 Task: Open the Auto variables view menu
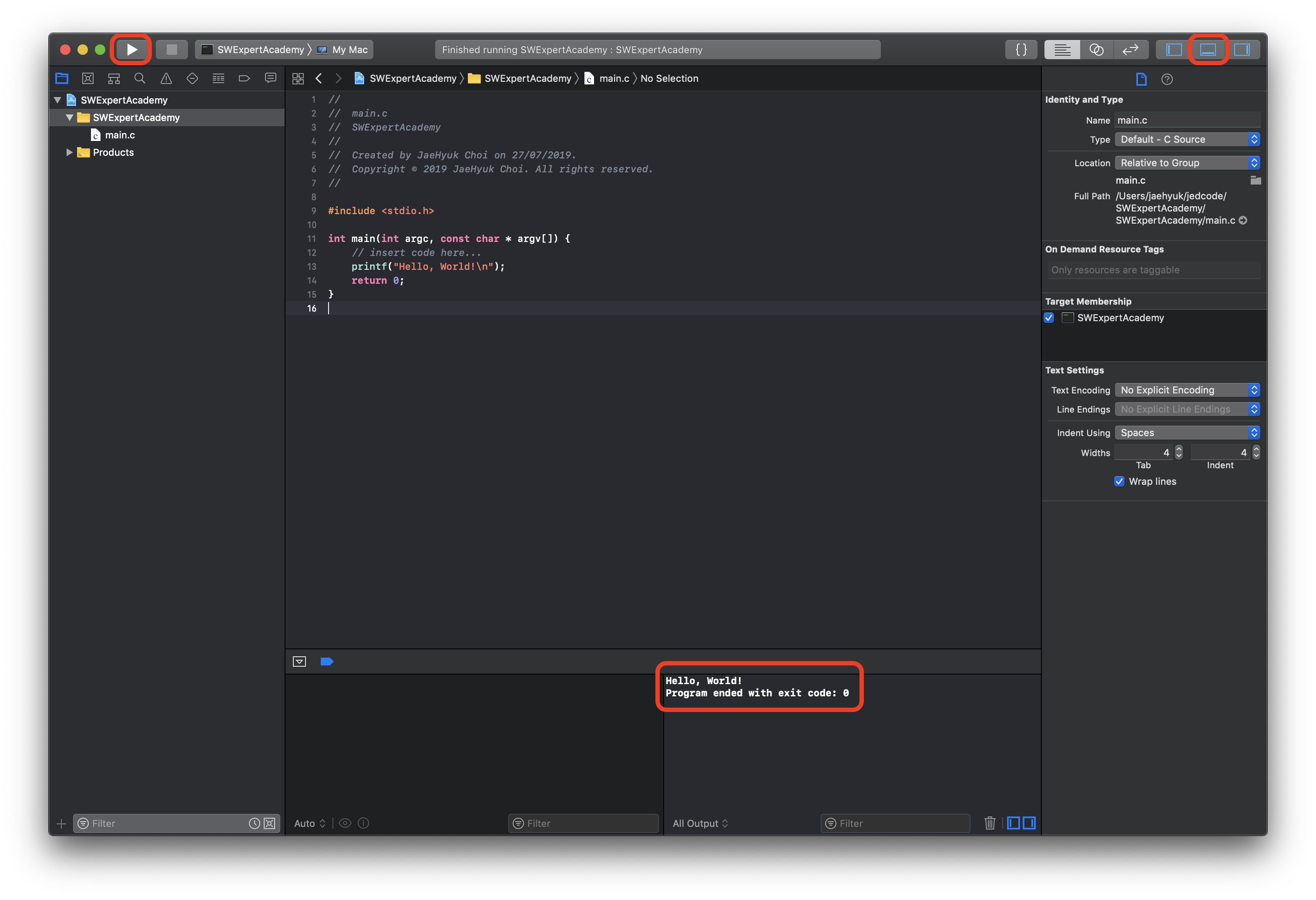pyautogui.click(x=310, y=823)
